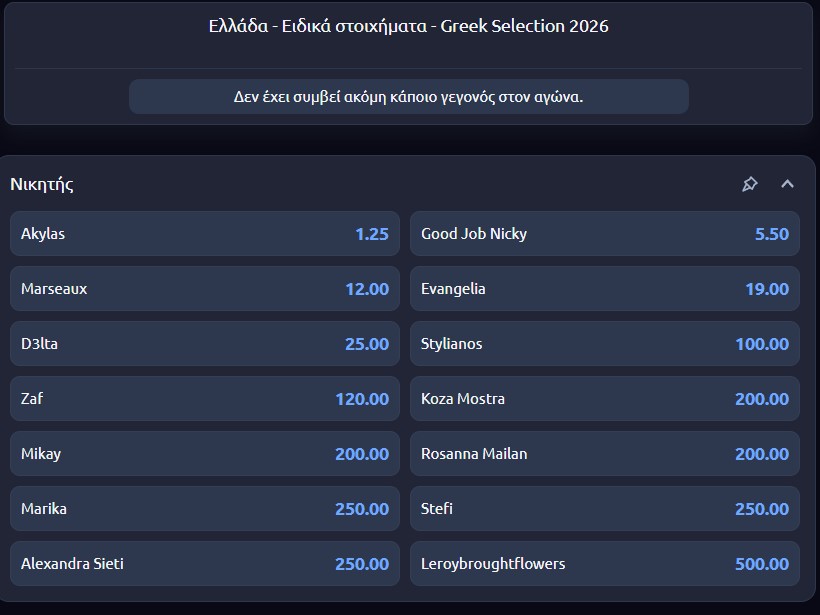Click the Νικητής market heading
Screen dimensions: 820x615
(42, 184)
